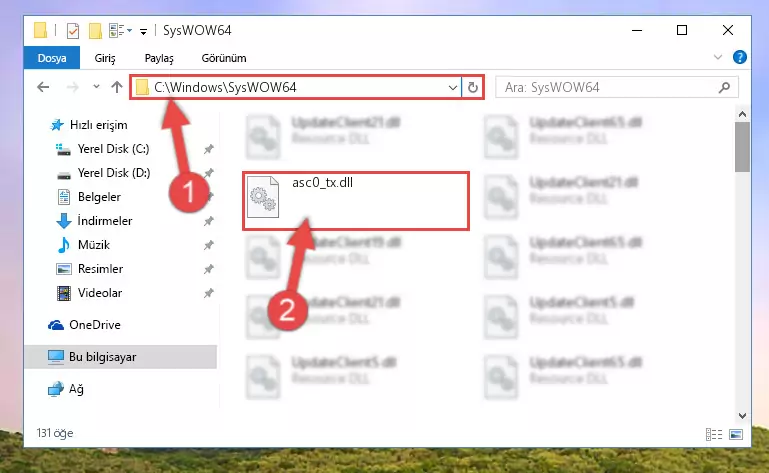The height and width of the screenshot is (473, 769).
Task: Select the asc0_tx.dll file
Action: pos(356,201)
